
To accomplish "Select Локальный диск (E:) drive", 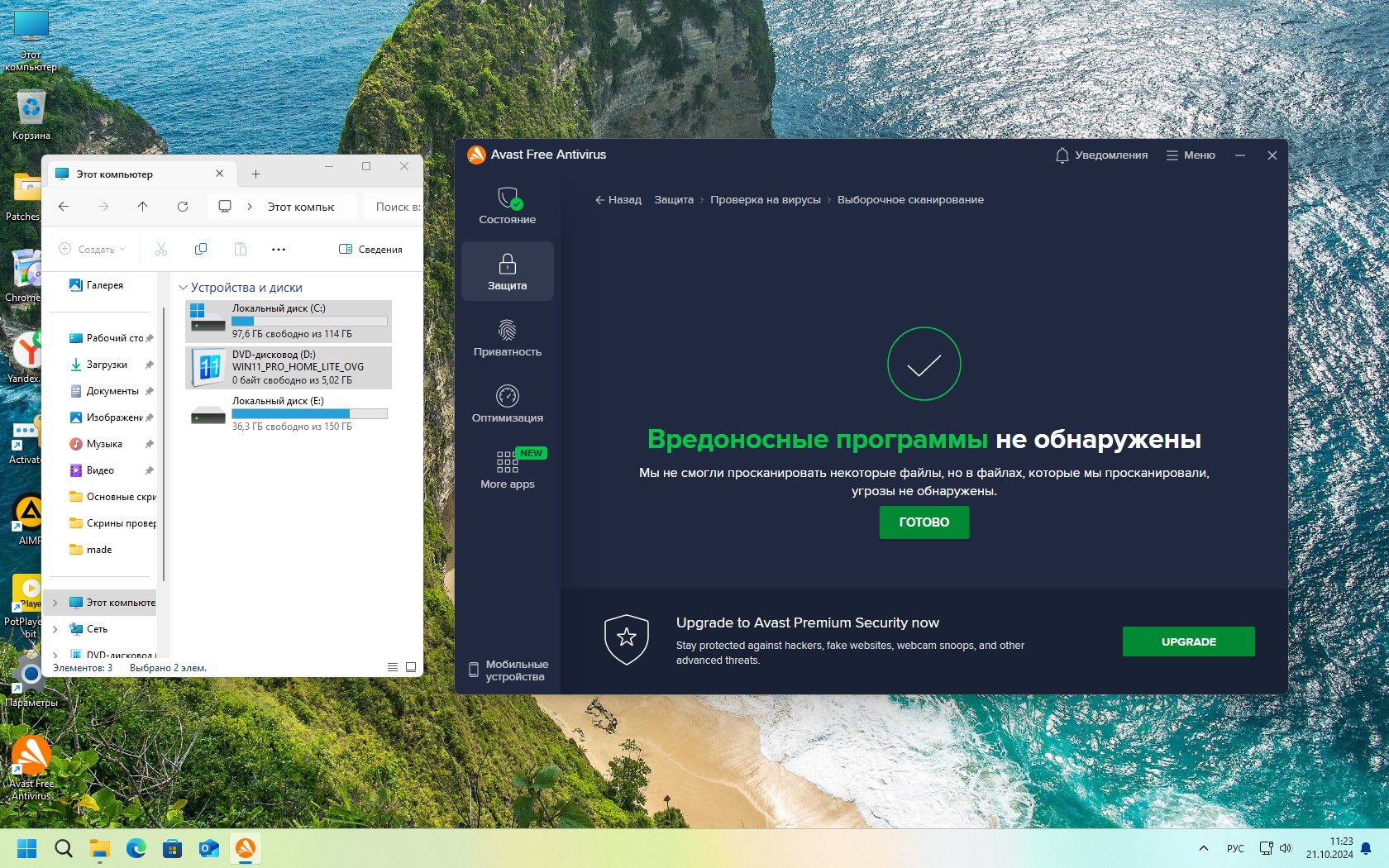I will click(x=289, y=413).
